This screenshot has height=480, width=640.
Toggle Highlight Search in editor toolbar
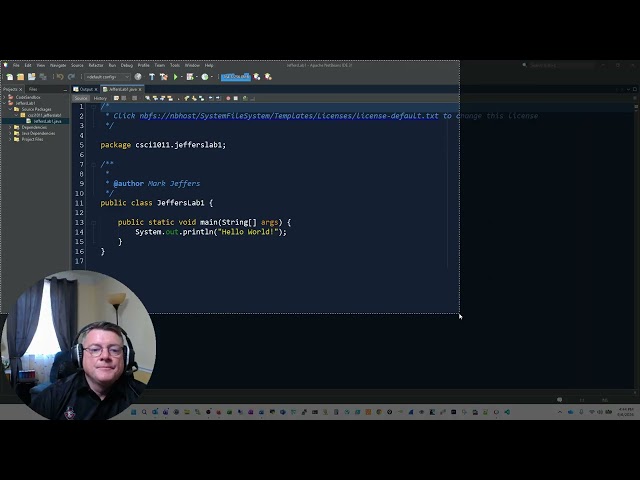point(170,98)
